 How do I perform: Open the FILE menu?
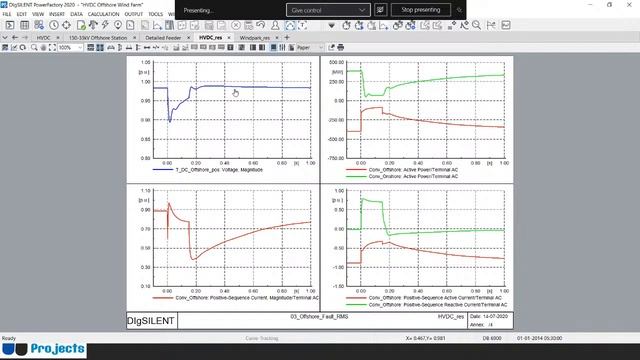point(7,14)
